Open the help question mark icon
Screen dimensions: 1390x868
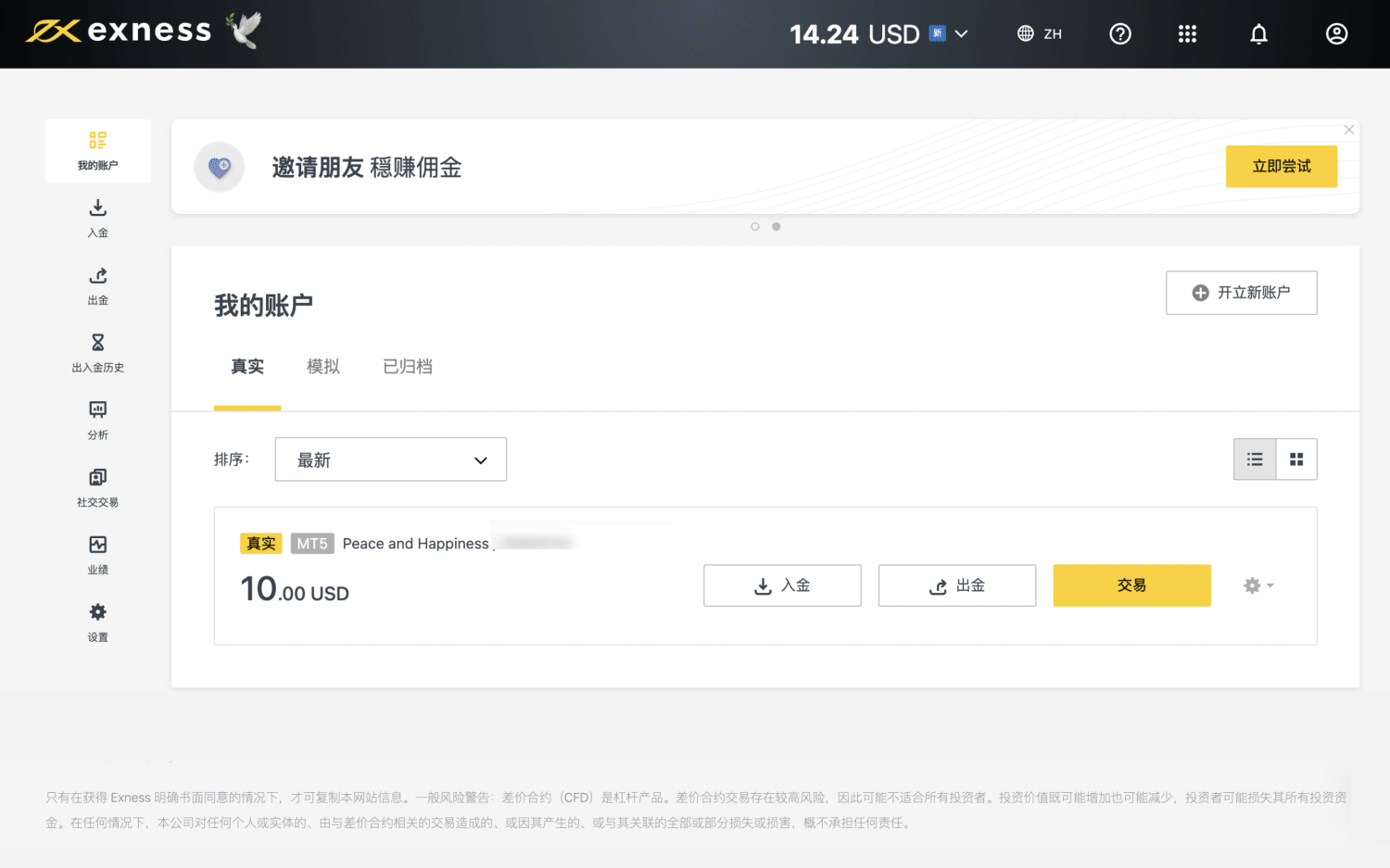(x=1119, y=34)
